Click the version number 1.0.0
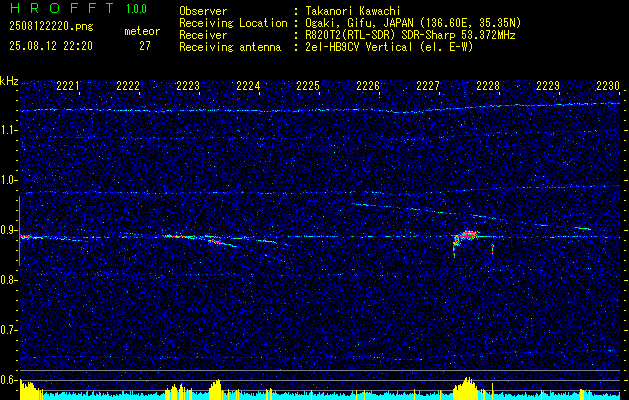629x400 pixels. coord(137,9)
